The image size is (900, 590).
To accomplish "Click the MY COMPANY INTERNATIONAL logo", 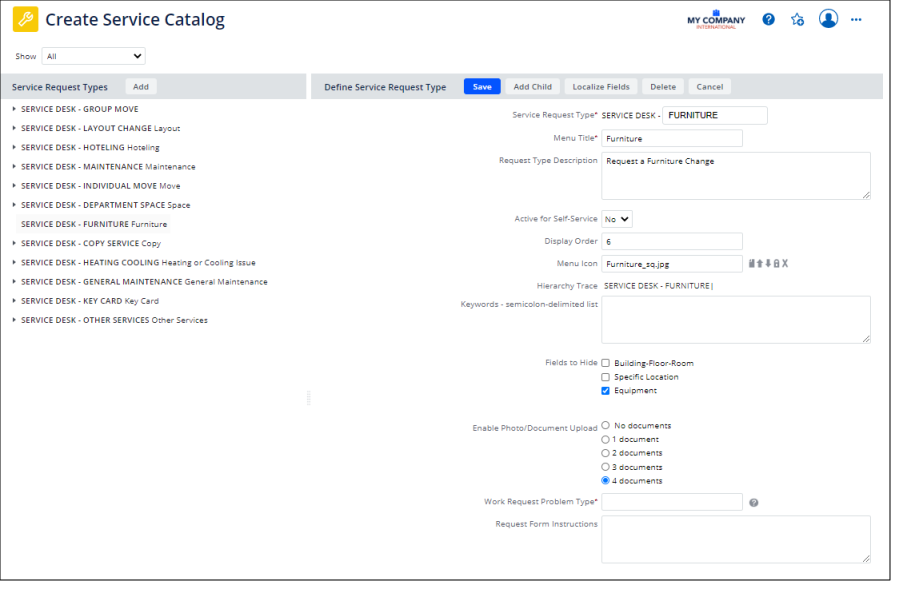I will point(716,18).
